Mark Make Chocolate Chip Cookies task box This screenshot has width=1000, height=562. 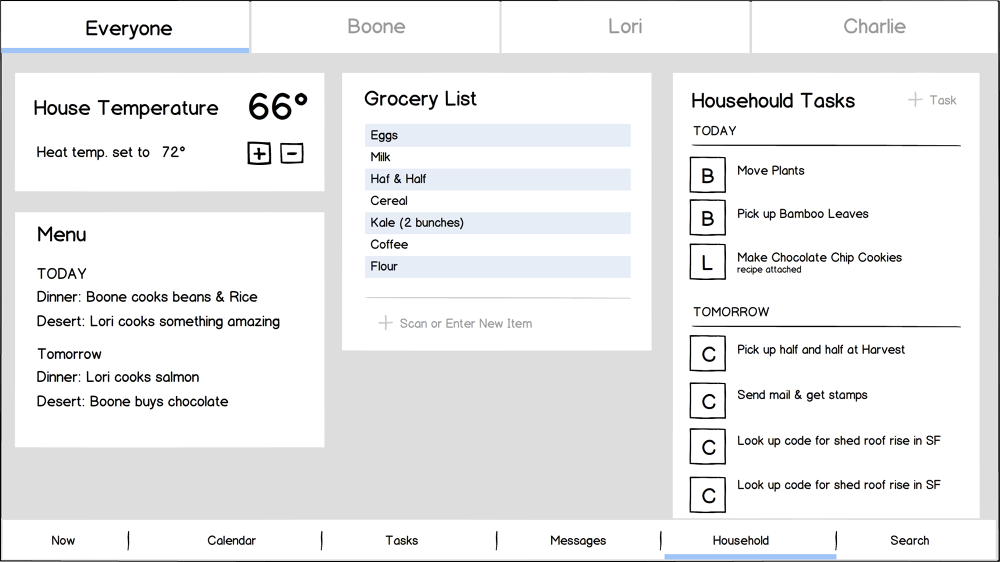pyautogui.click(x=708, y=262)
